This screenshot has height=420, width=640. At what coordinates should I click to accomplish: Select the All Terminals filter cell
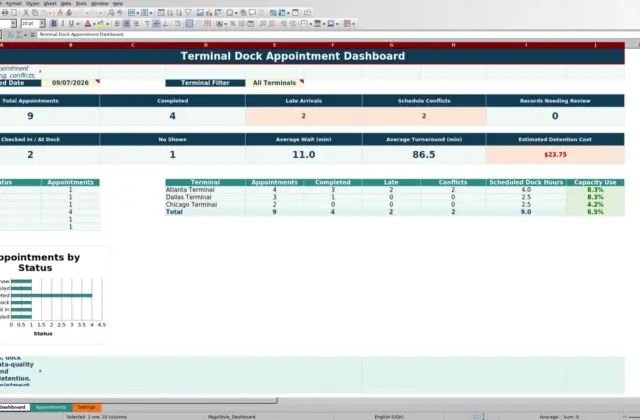click(x=274, y=83)
